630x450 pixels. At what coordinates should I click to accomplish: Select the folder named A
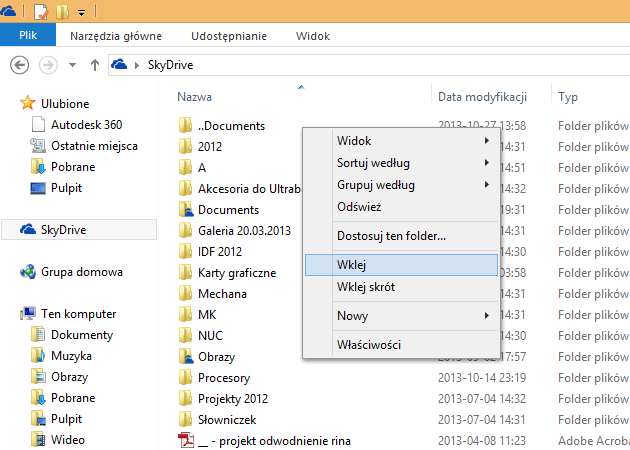(202, 168)
